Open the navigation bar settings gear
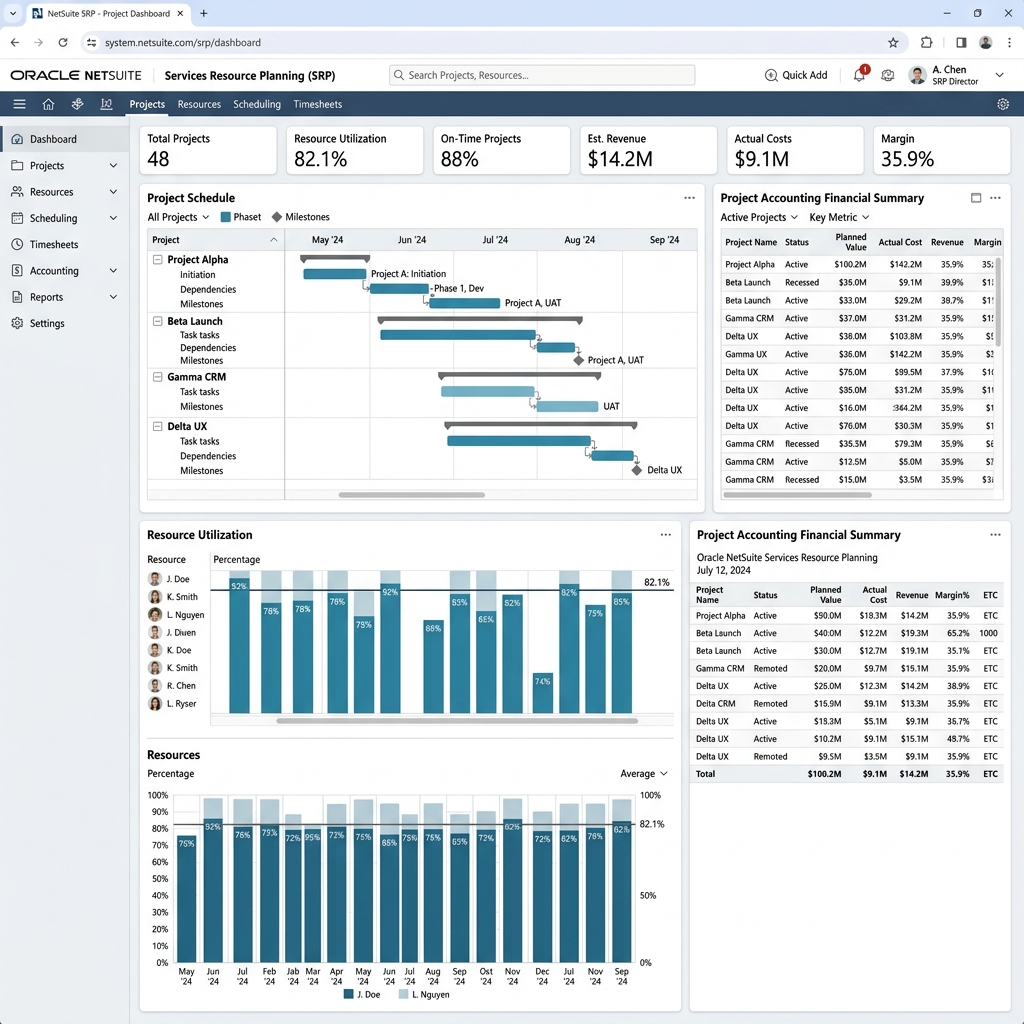Screen dimensions: 1024x1024 point(1003,104)
